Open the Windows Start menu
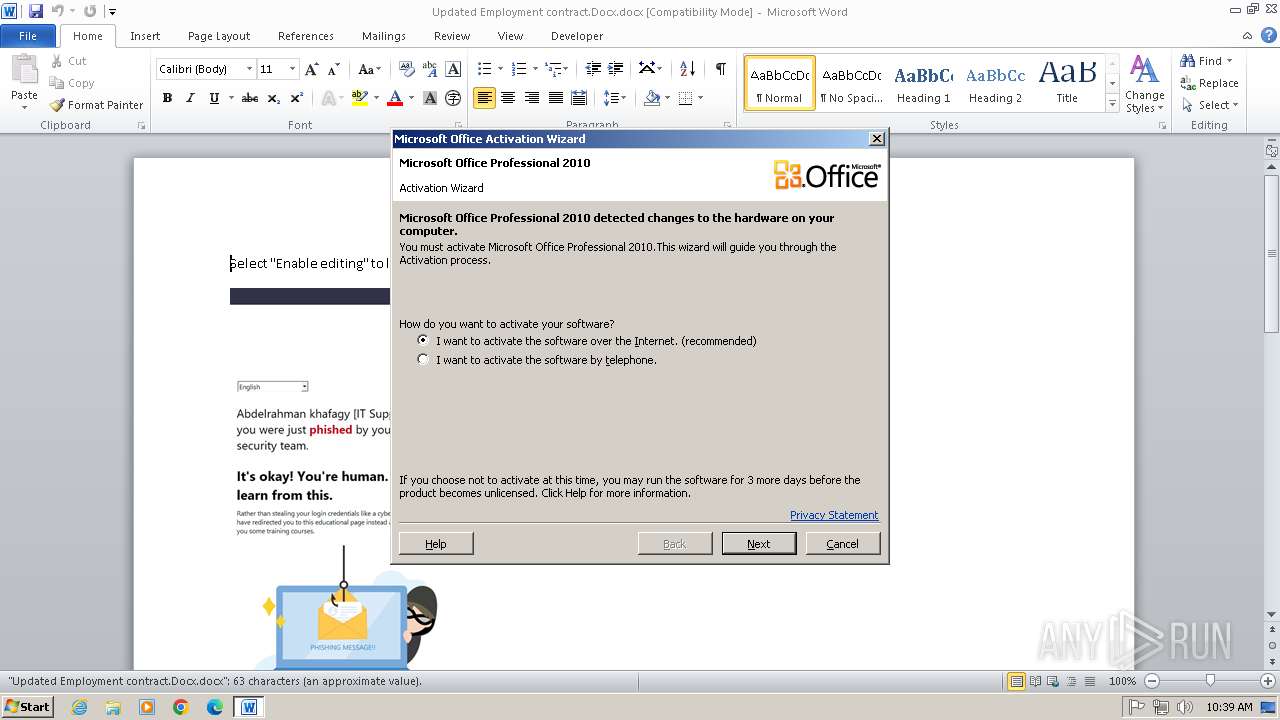The height and width of the screenshot is (720, 1280). pyautogui.click(x=27, y=707)
